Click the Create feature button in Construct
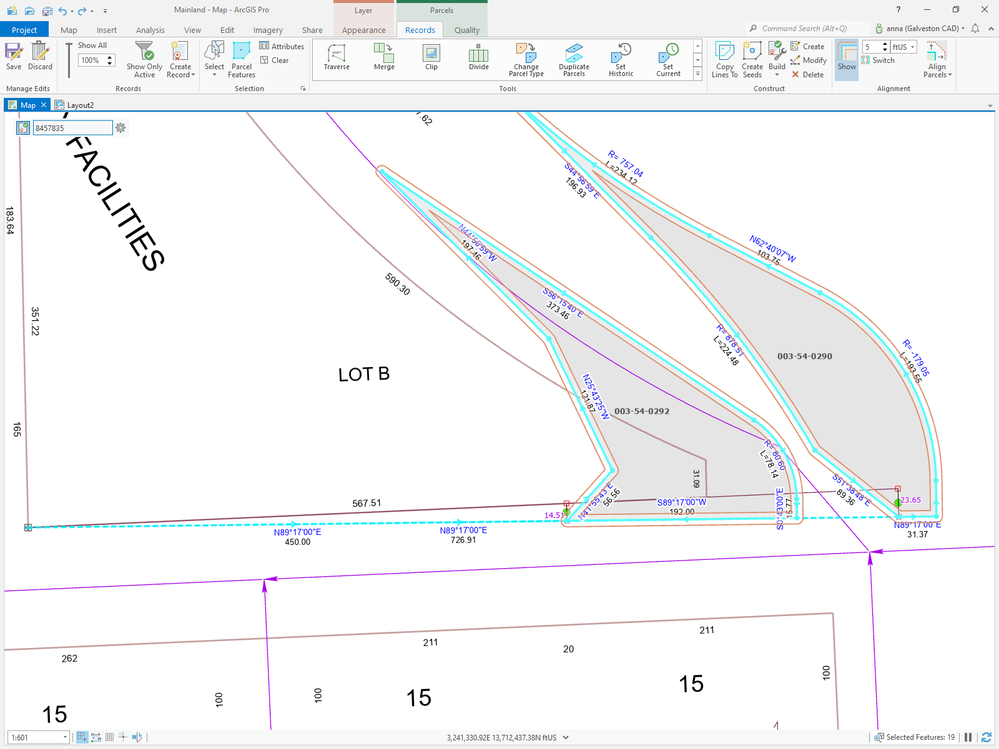The width and height of the screenshot is (999, 749). pos(807,46)
